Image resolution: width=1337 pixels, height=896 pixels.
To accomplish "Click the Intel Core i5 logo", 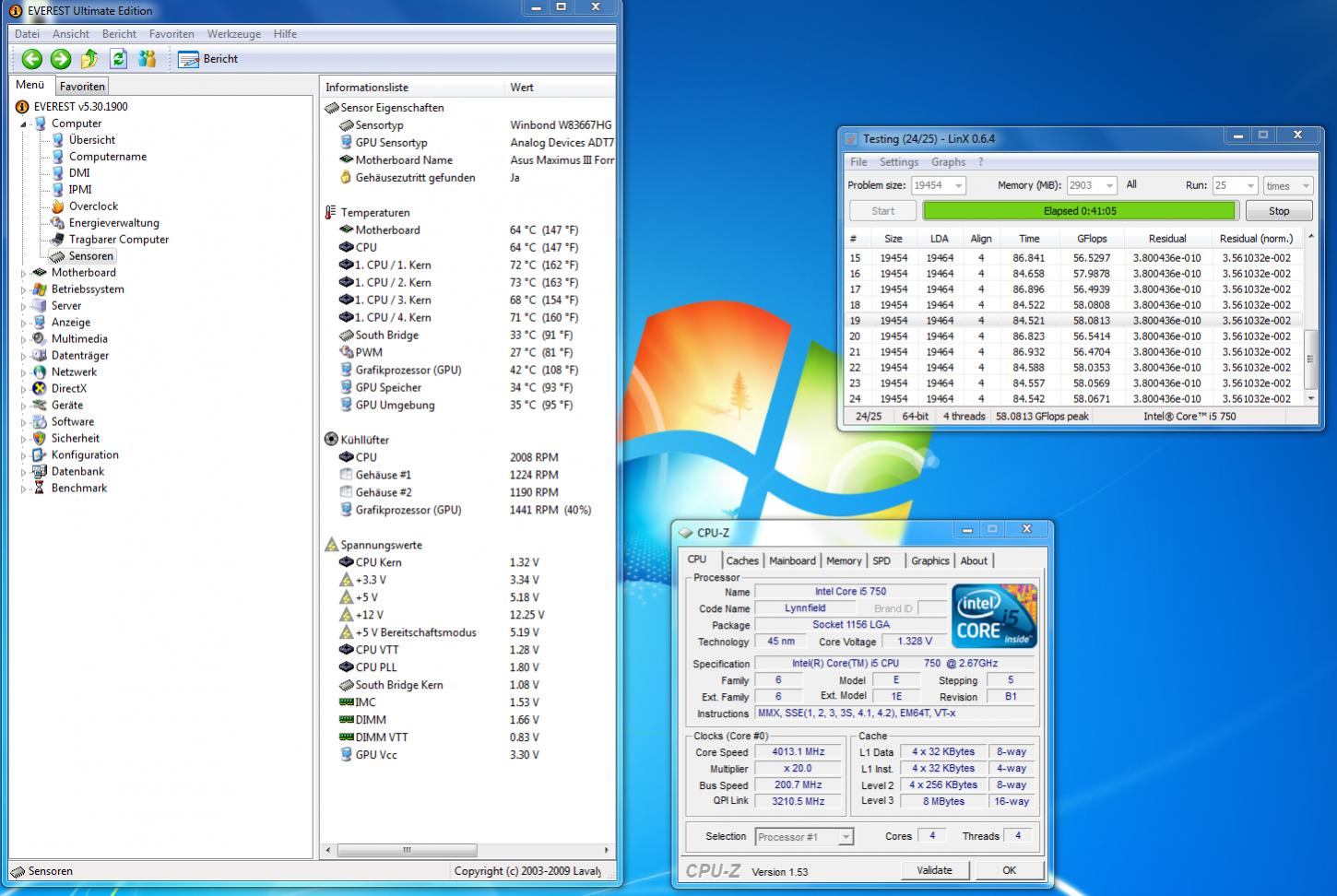I will pos(994,616).
